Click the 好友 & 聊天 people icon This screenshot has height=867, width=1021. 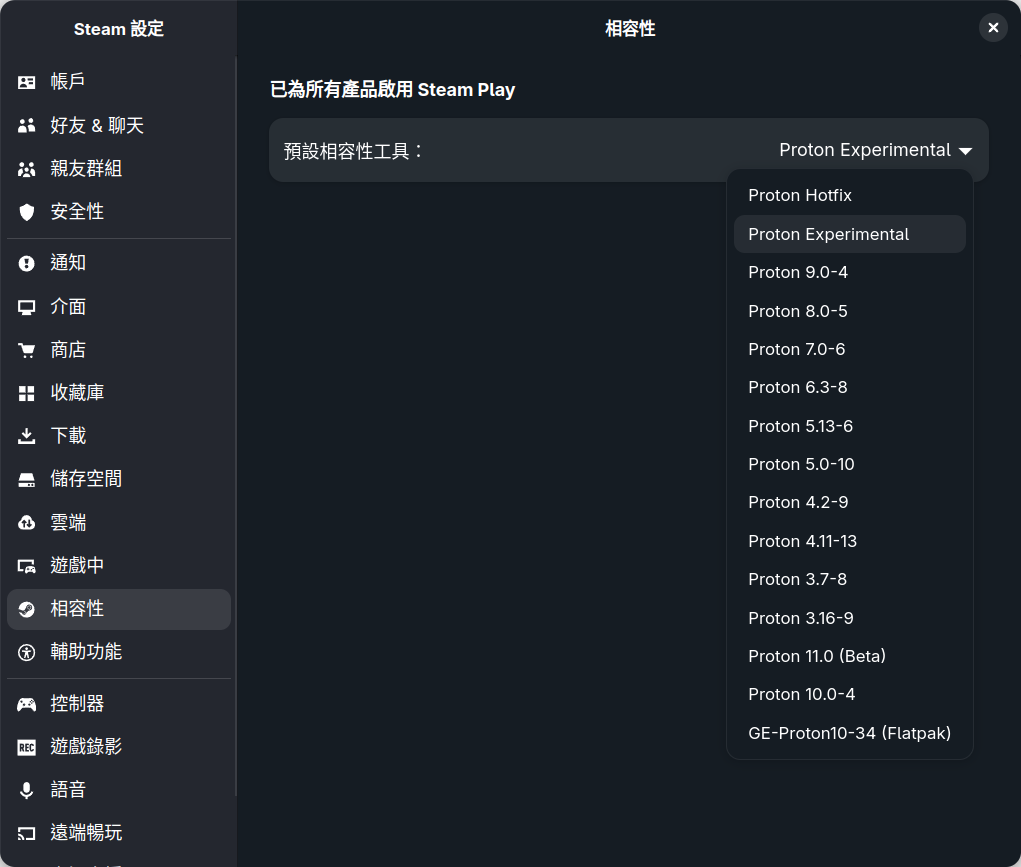[27, 126]
